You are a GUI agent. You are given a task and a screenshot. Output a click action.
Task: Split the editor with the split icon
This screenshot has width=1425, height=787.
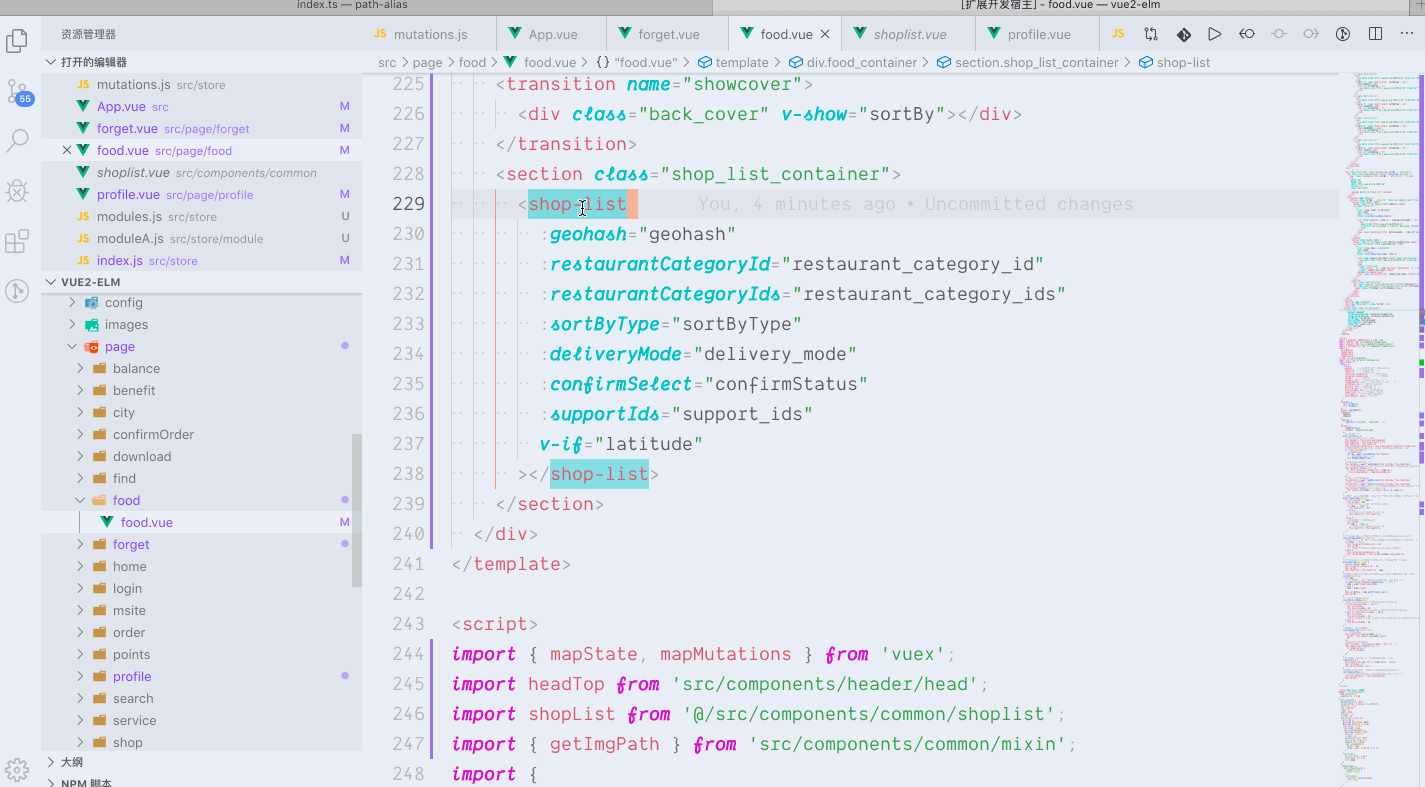coord(1373,33)
